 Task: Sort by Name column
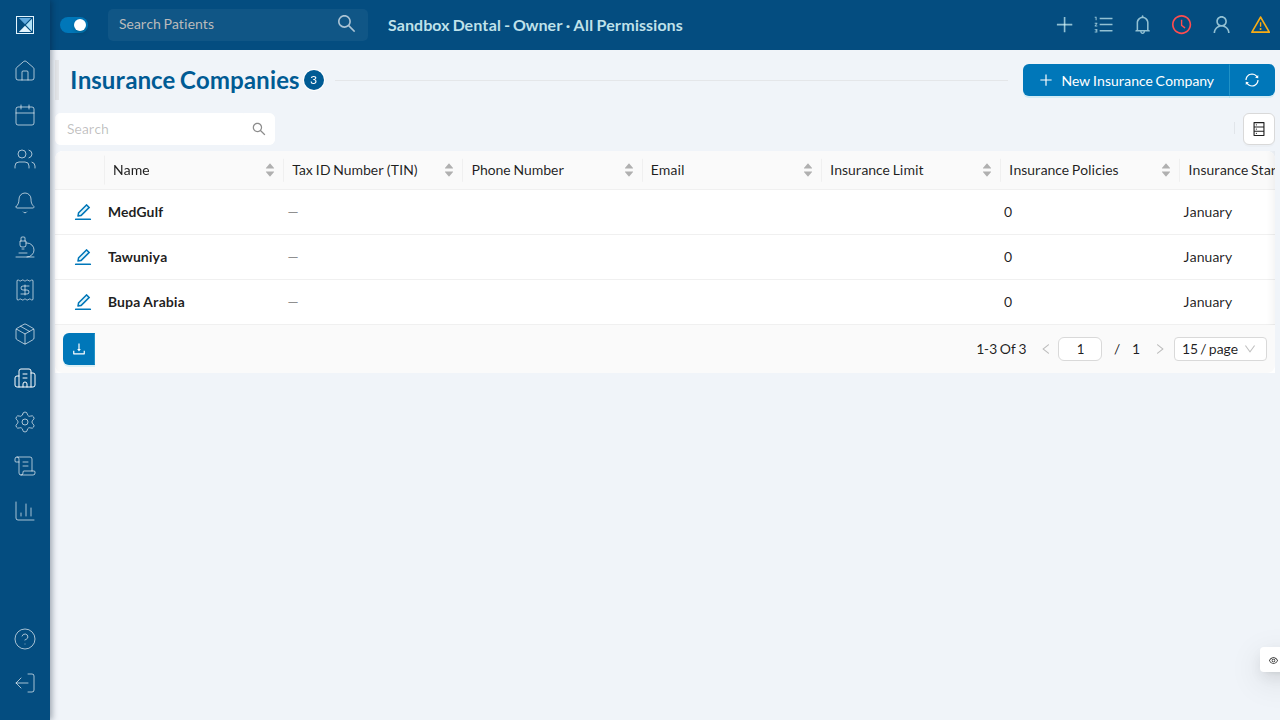click(270, 170)
